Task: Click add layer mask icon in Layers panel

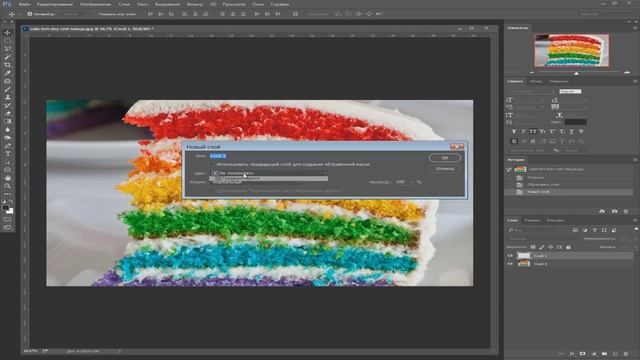Action: 582,354
